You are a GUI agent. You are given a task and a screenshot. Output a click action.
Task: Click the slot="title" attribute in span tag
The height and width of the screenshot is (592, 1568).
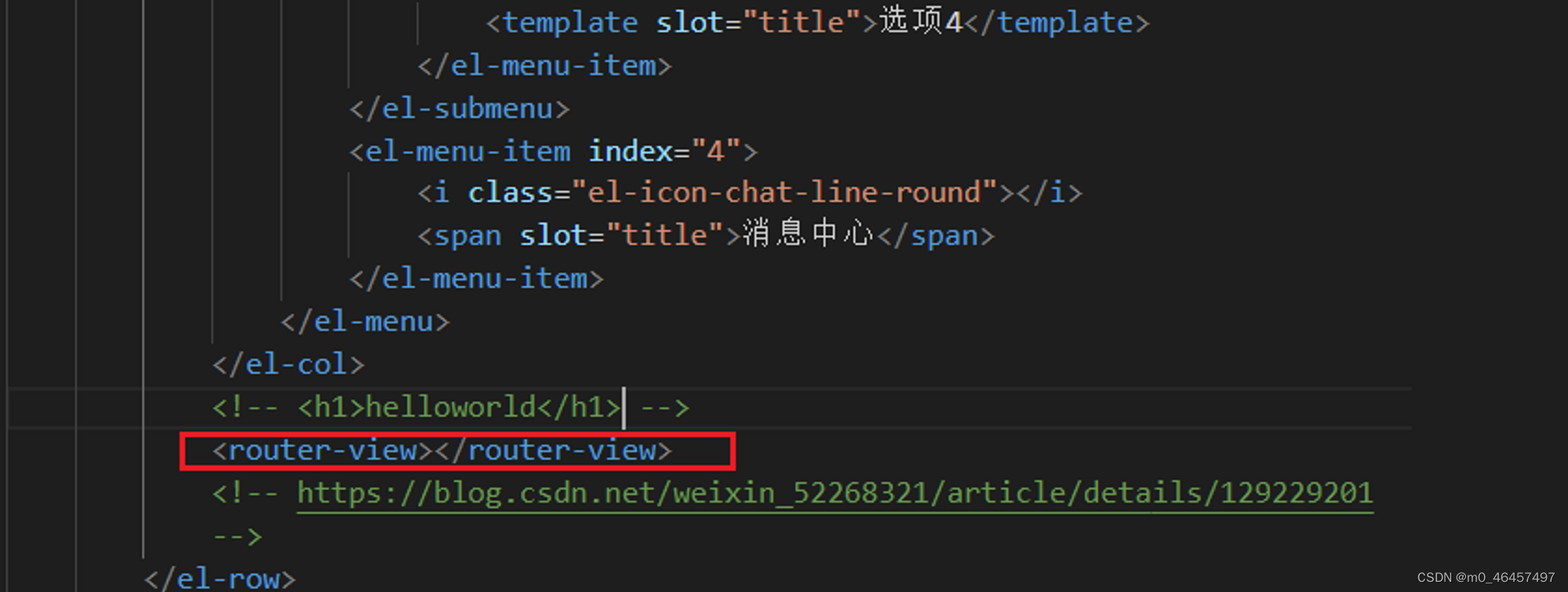coord(622,235)
